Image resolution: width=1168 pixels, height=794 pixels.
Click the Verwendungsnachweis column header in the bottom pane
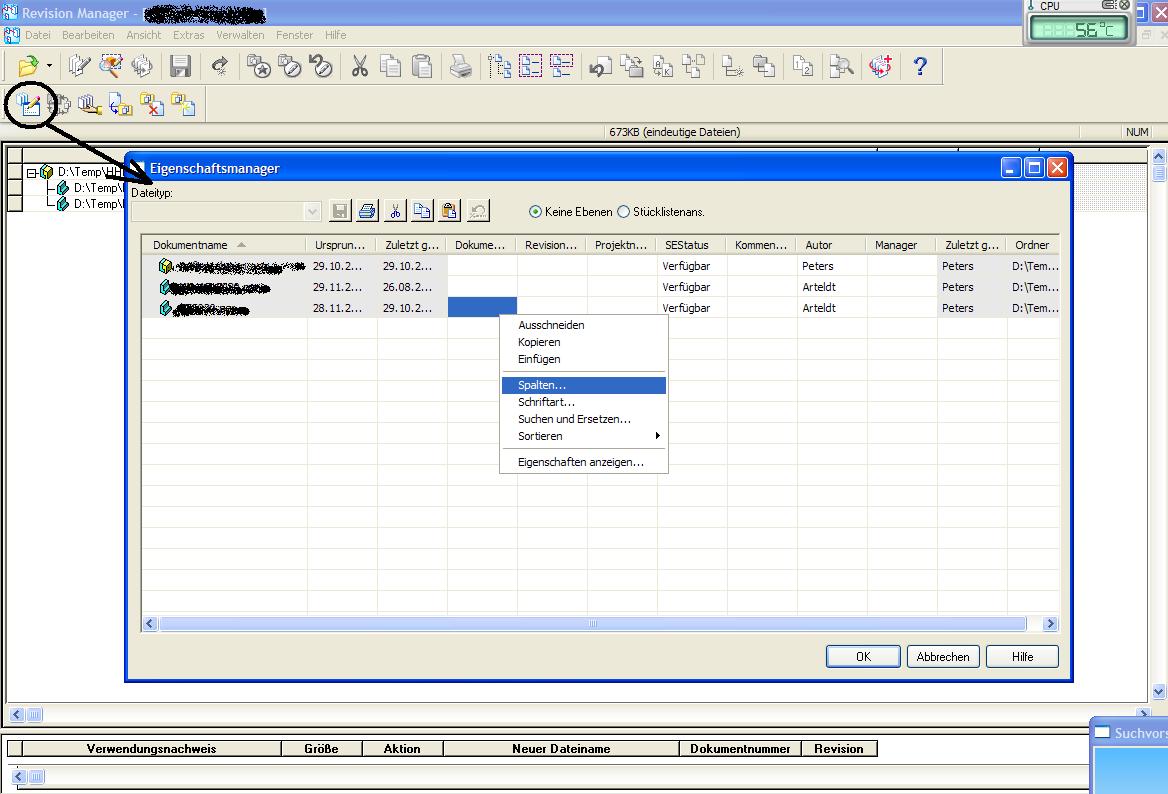(x=151, y=749)
